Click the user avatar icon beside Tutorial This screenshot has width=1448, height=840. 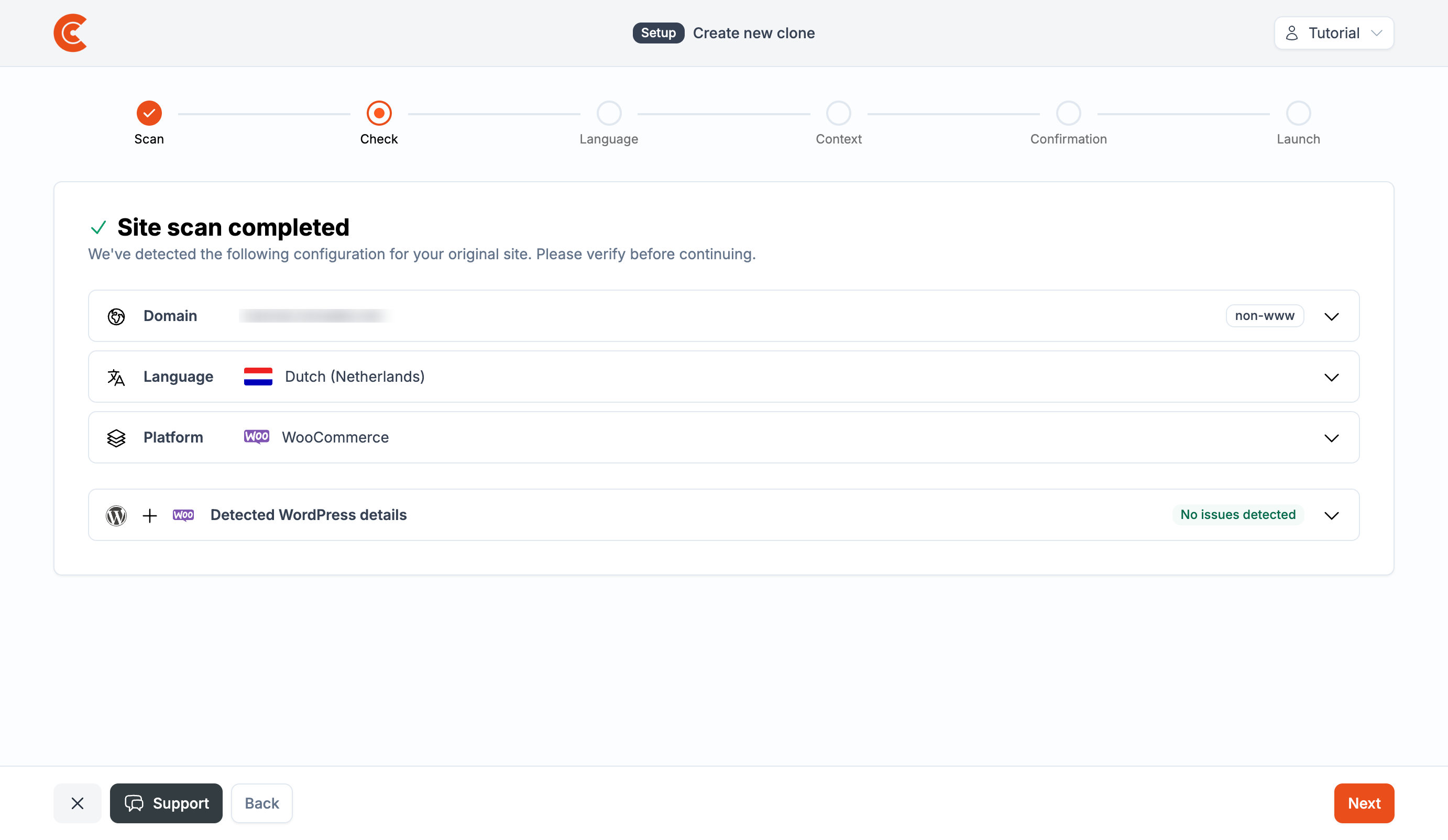coord(1292,33)
